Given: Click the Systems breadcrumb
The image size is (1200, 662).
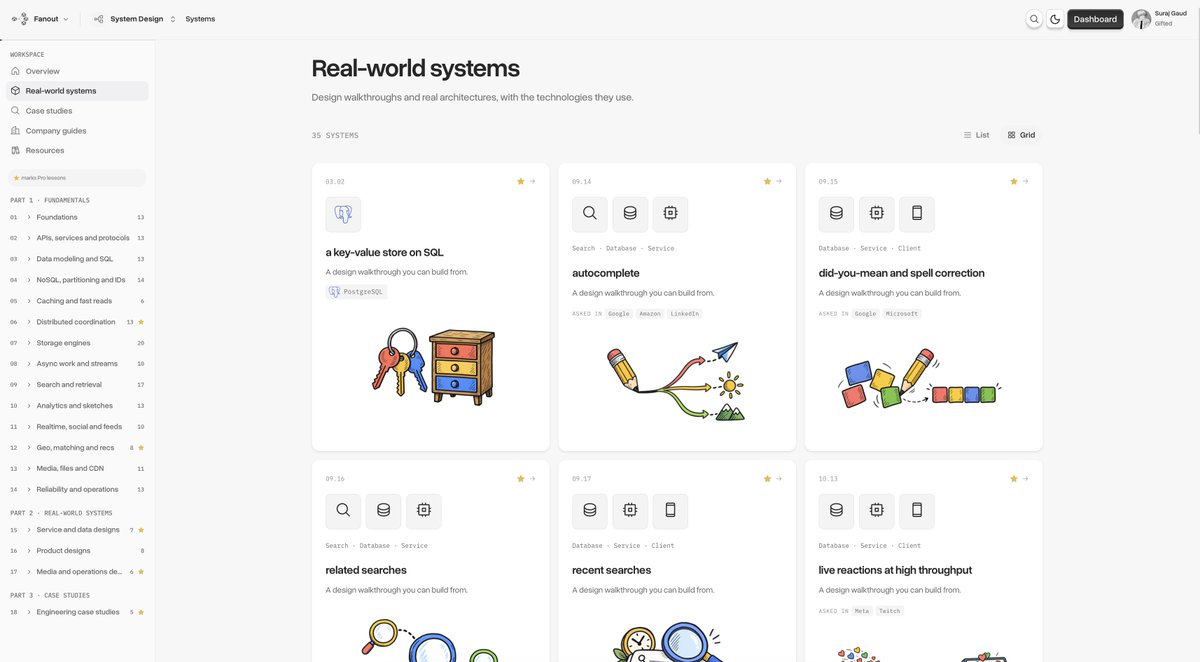Looking at the screenshot, I should pyautogui.click(x=200, y=19).
